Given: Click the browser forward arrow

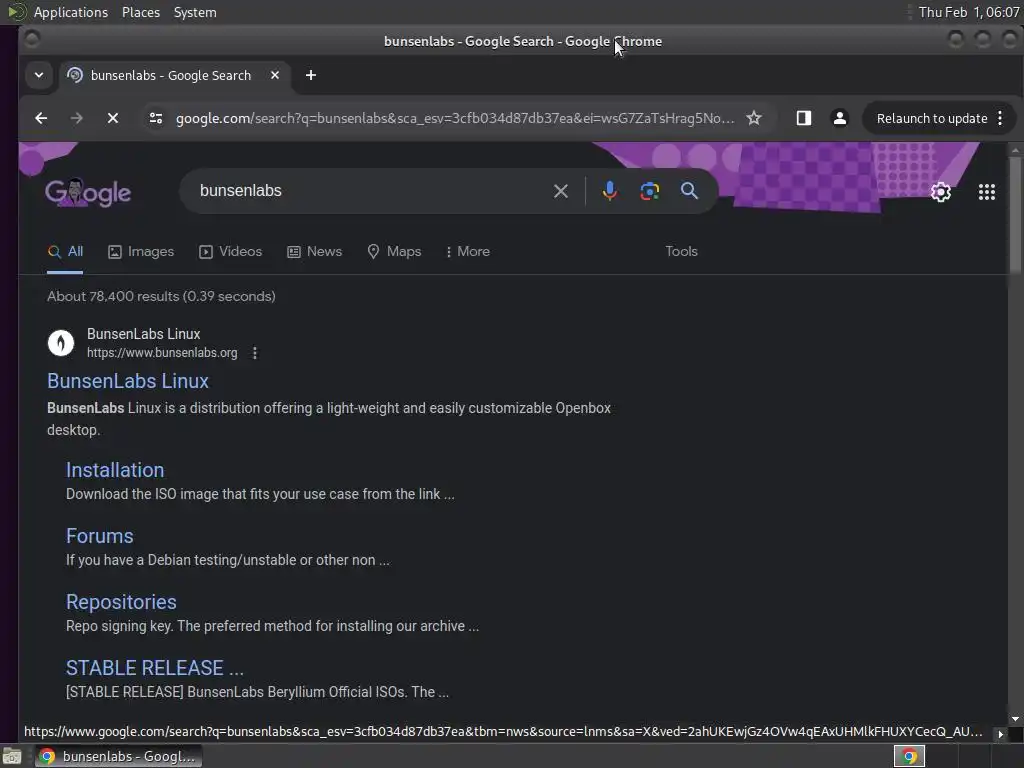Looking at the screenshot, I should click(76, 118).
